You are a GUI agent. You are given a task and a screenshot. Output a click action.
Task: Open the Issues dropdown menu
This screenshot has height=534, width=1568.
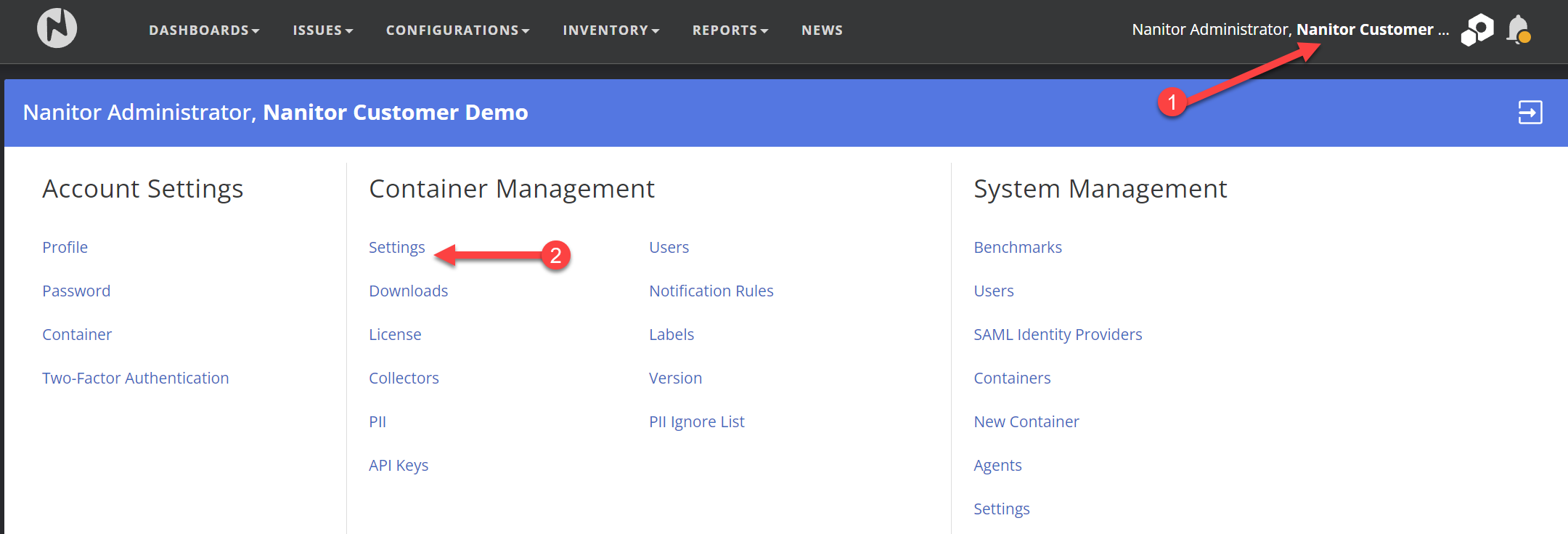(322, 31)
